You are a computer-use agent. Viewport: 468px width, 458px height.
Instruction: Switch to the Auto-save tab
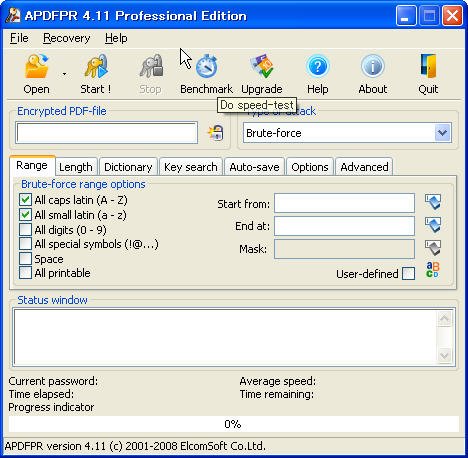point(254,167)
